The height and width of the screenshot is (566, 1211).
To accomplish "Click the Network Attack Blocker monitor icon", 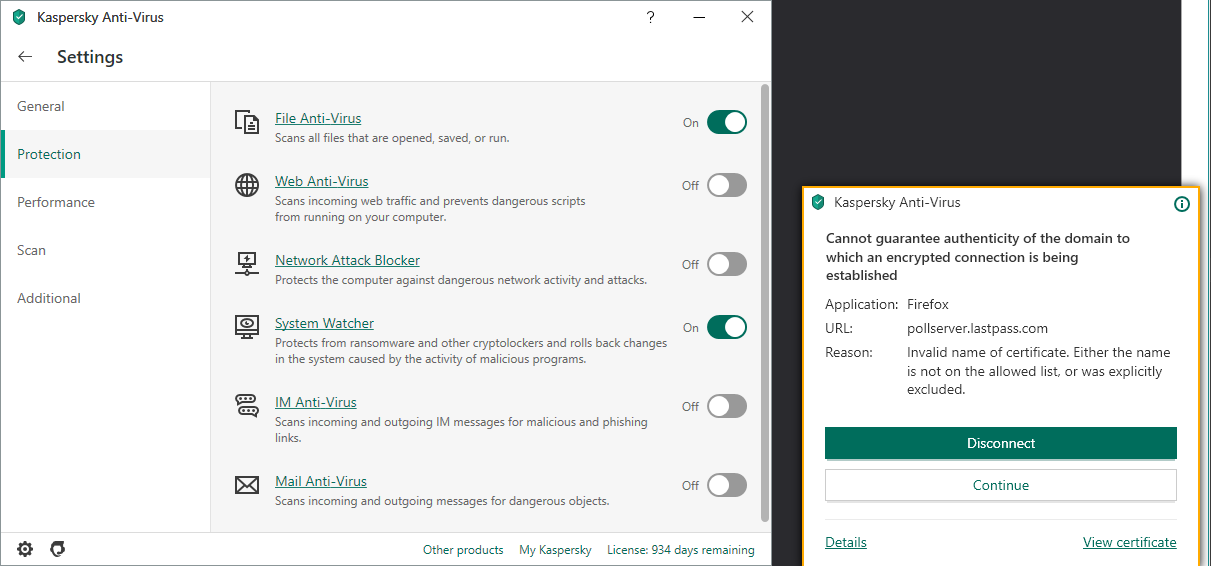I will click(246, 264).
